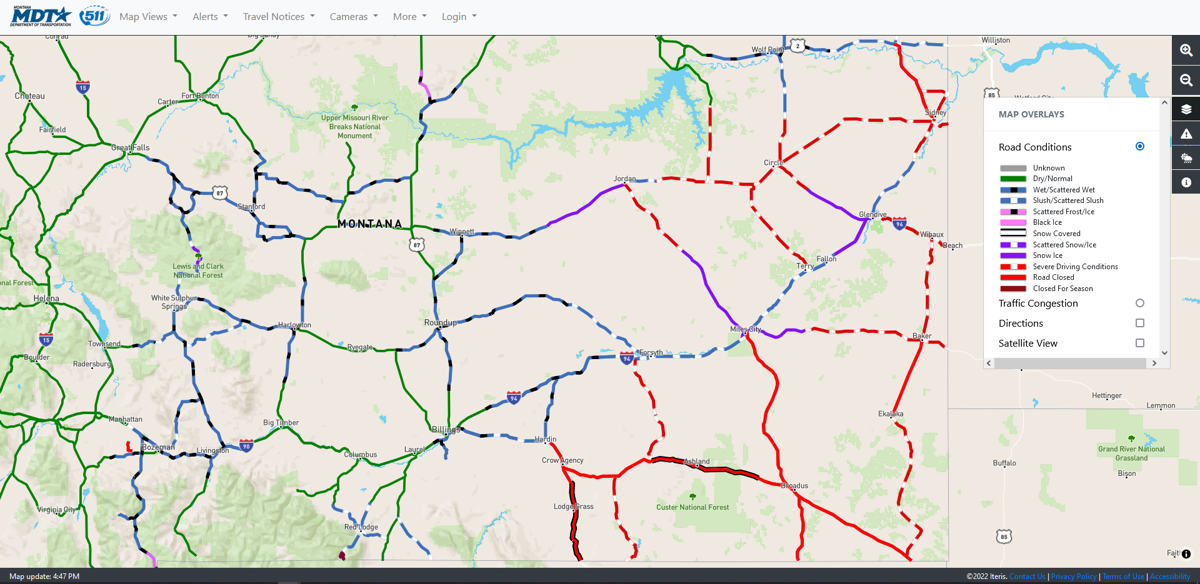This screenshot has width=1200, height=584.
Task: Click the information circle icon
Action: click(1186, 182)
